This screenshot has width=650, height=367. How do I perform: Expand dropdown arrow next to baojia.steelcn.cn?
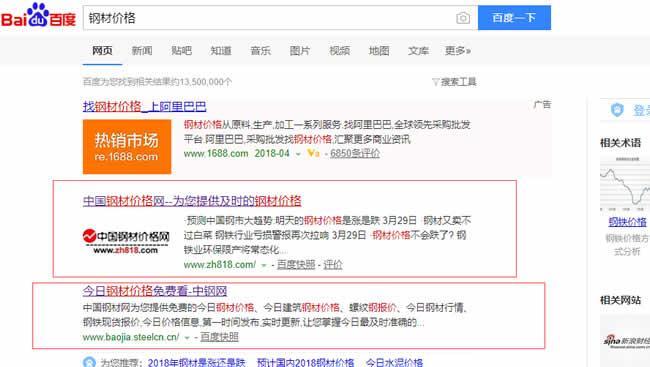click(187, 338)
